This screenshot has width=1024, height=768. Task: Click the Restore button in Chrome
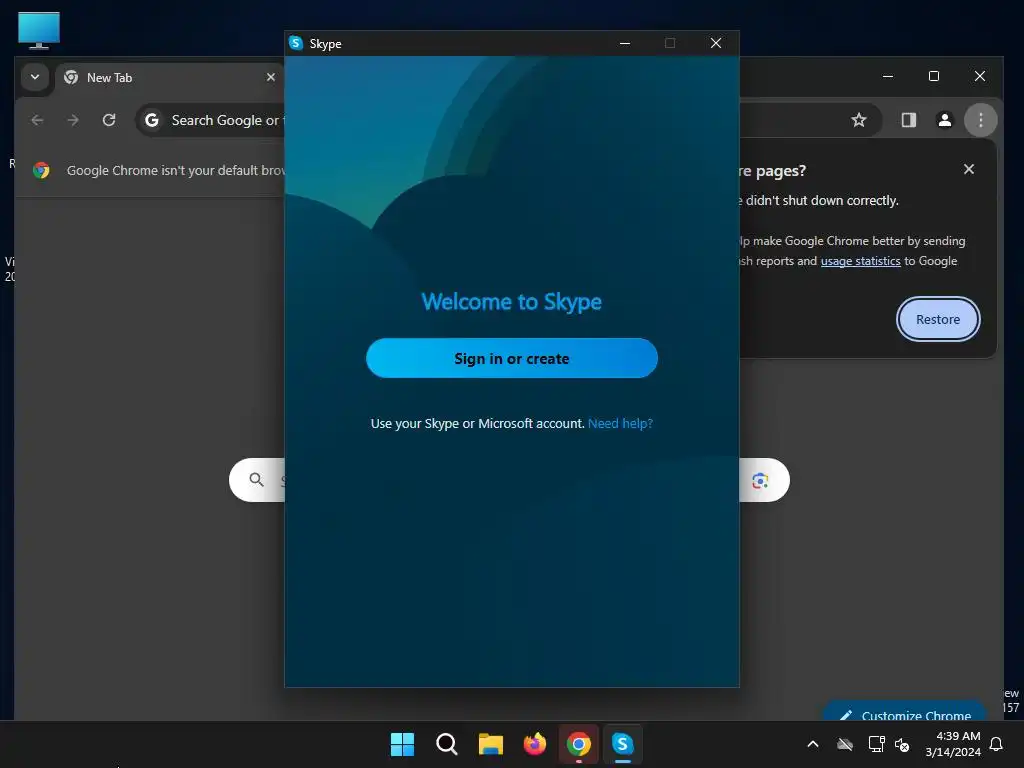938,319
